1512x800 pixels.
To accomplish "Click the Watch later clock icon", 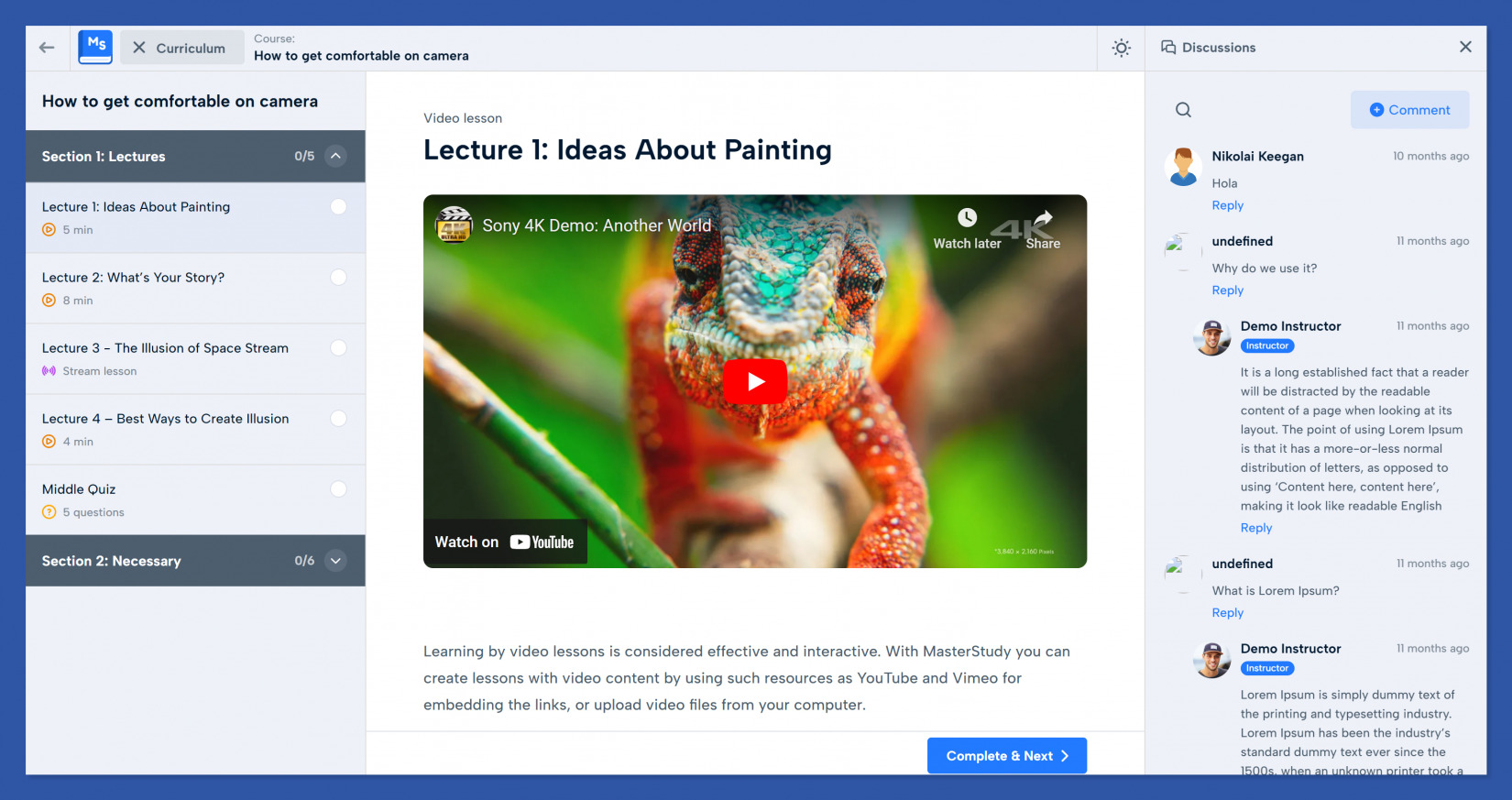I will pyautogui.click(x=967, y=218).
